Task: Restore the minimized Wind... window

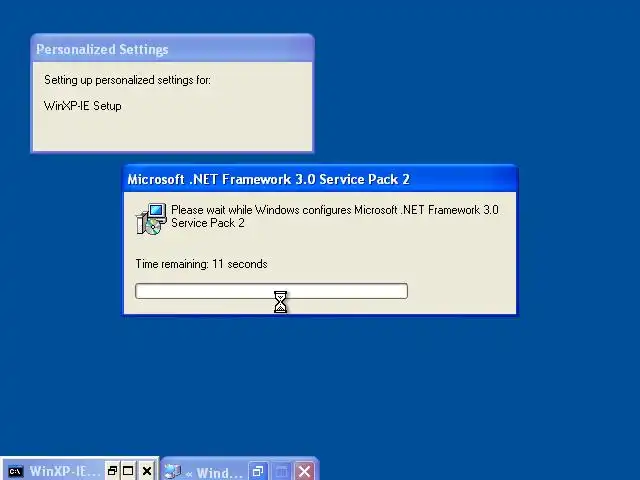Action: (258, 471)
